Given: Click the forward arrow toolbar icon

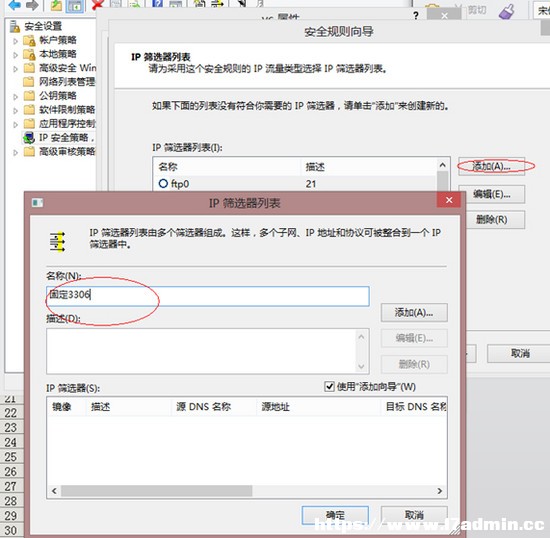Looking at the screenshot, I should coord(32,5).
